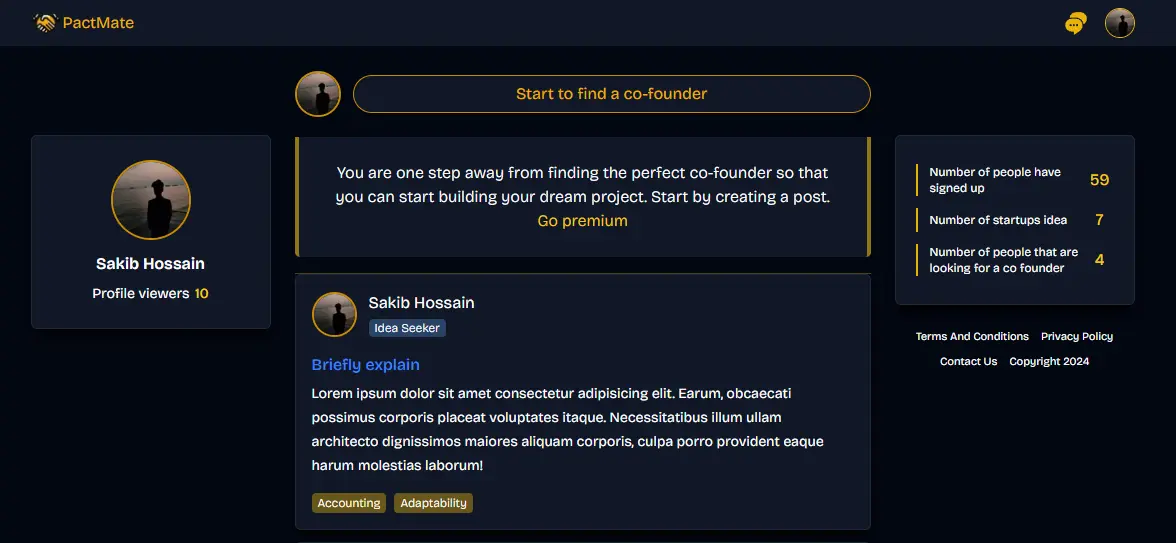Click the PactMate brand name text
The width and height of the screenshot is (1176, 543).
click(98, 23)
